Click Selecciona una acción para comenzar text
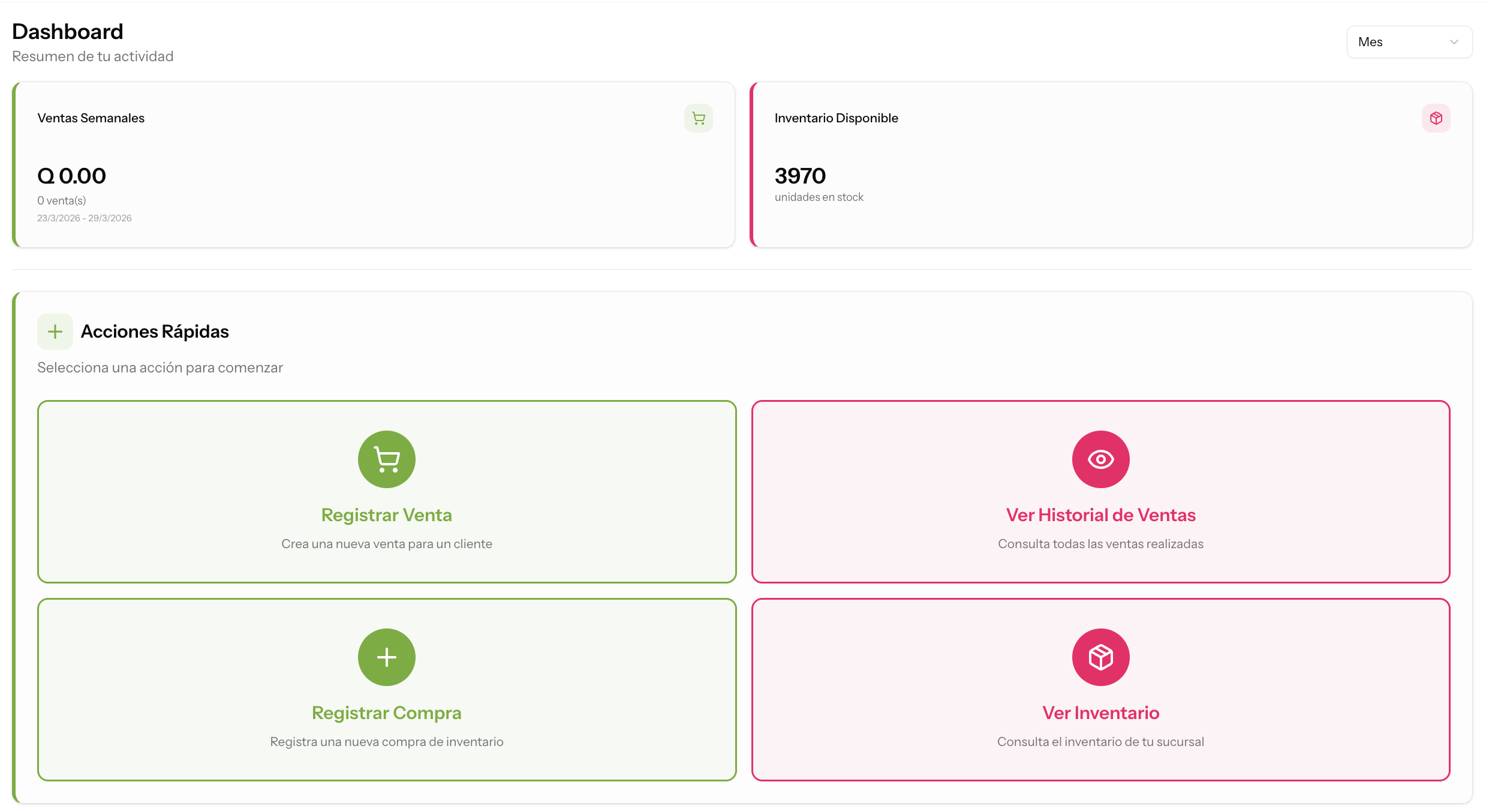Image resolution: width=1486 pixels, height=812 pixels. point(160,368)
